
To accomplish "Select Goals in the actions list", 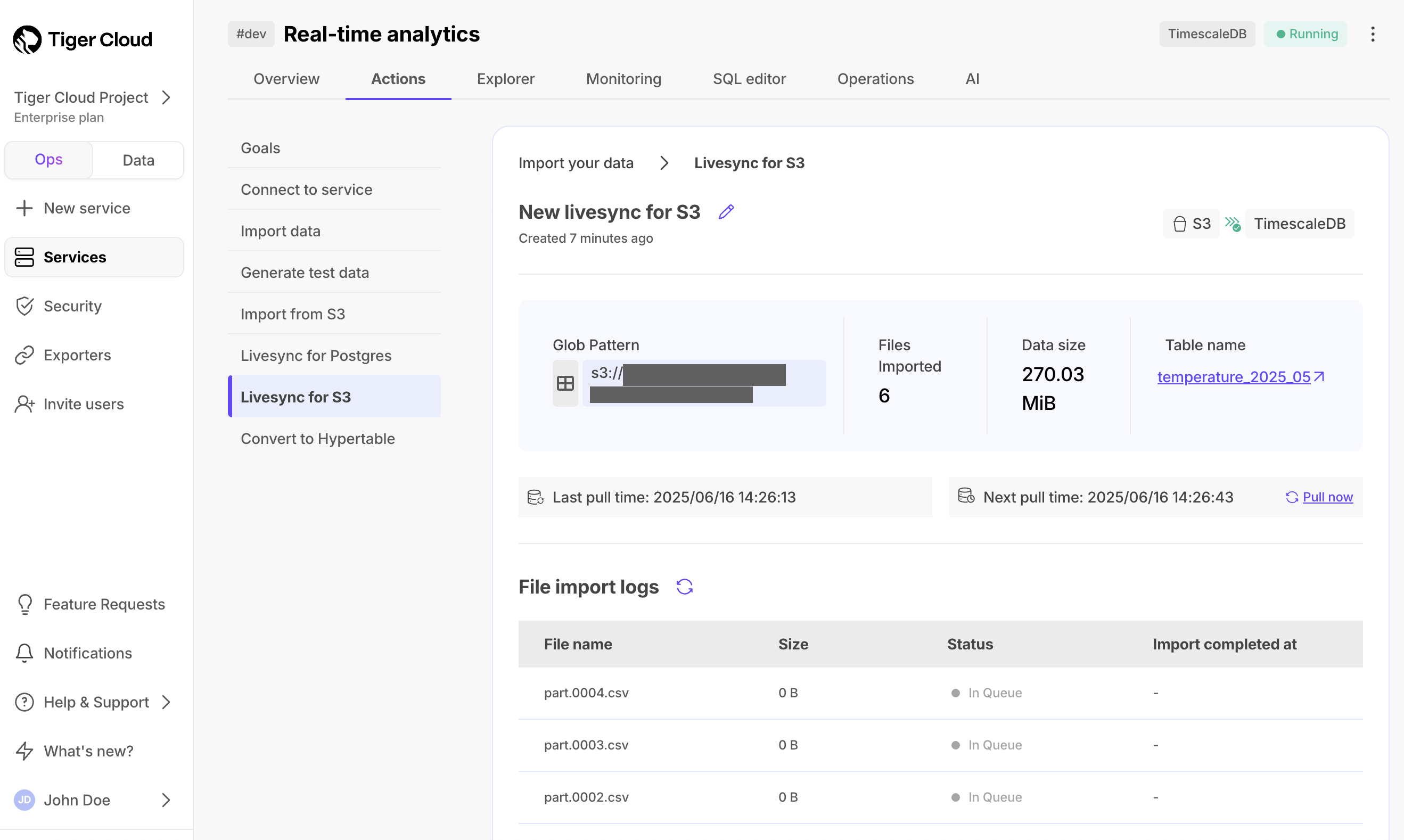I will (334, 148).
